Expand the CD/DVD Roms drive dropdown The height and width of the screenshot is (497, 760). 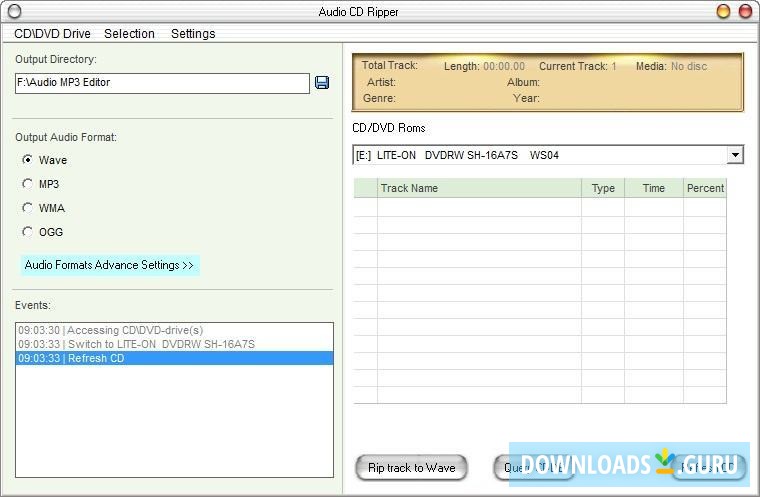(x=735, y=155)
